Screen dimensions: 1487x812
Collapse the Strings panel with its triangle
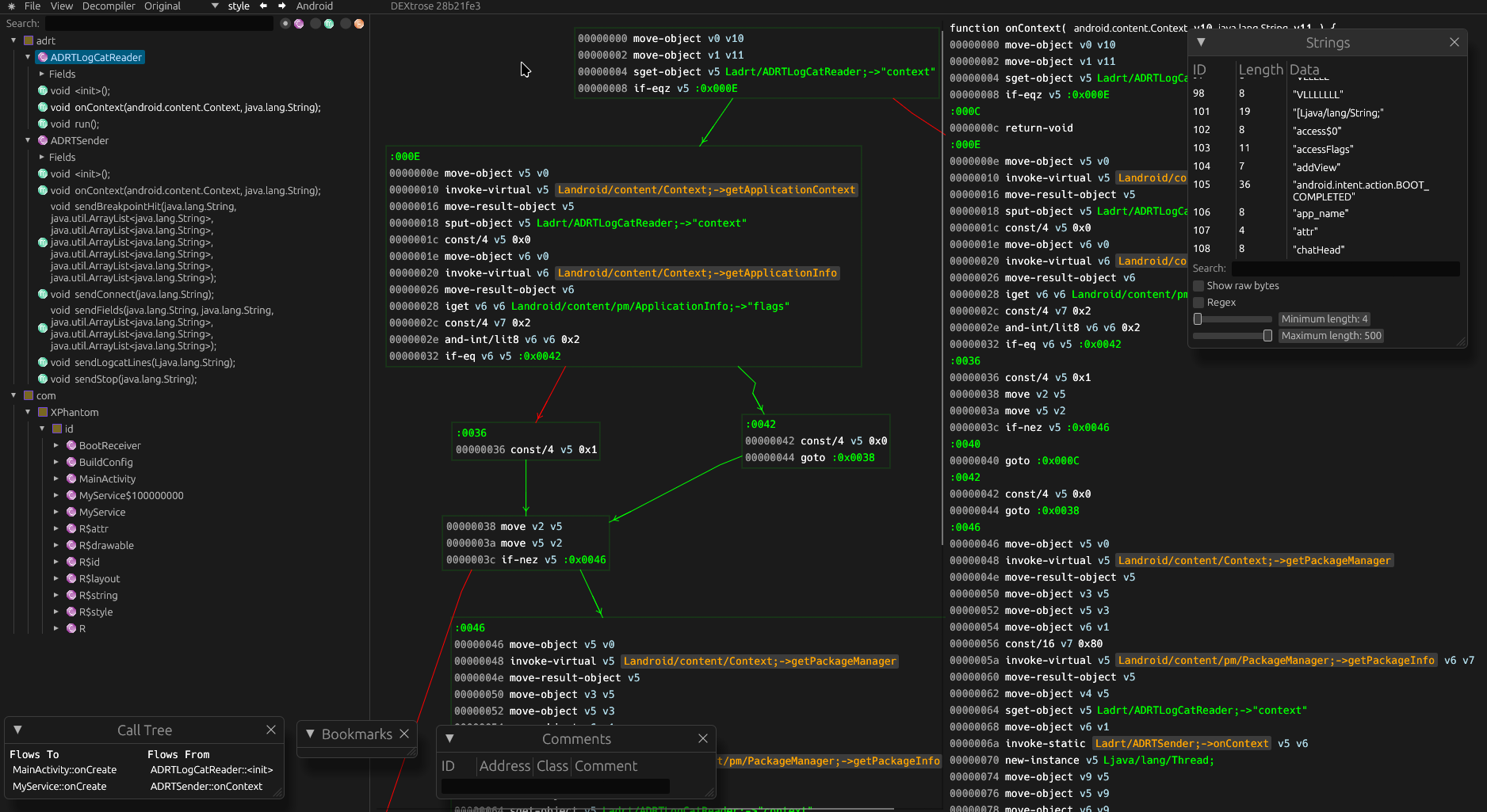(1201, 42)
